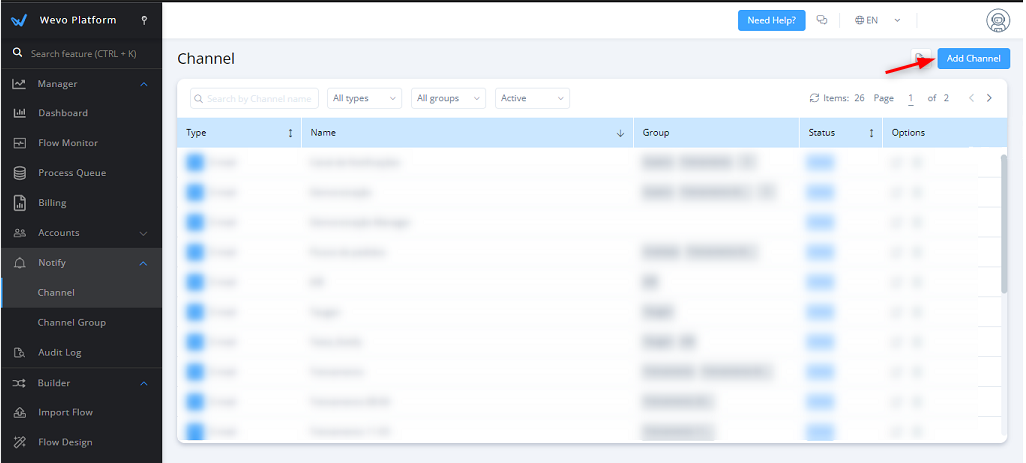Go to next page with right chevron

tap(989, 98)
